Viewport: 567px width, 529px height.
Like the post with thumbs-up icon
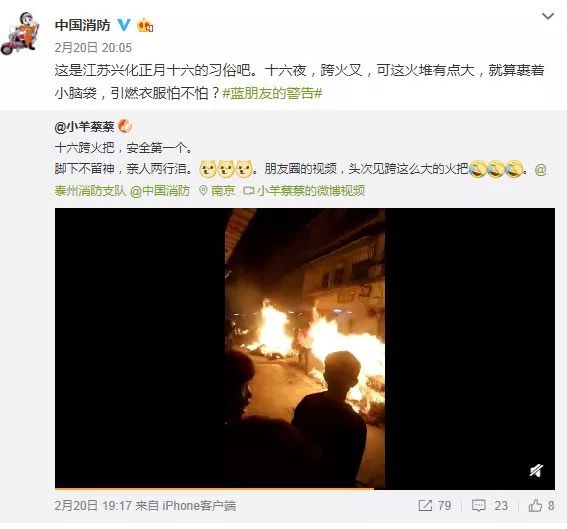point(541,505)
